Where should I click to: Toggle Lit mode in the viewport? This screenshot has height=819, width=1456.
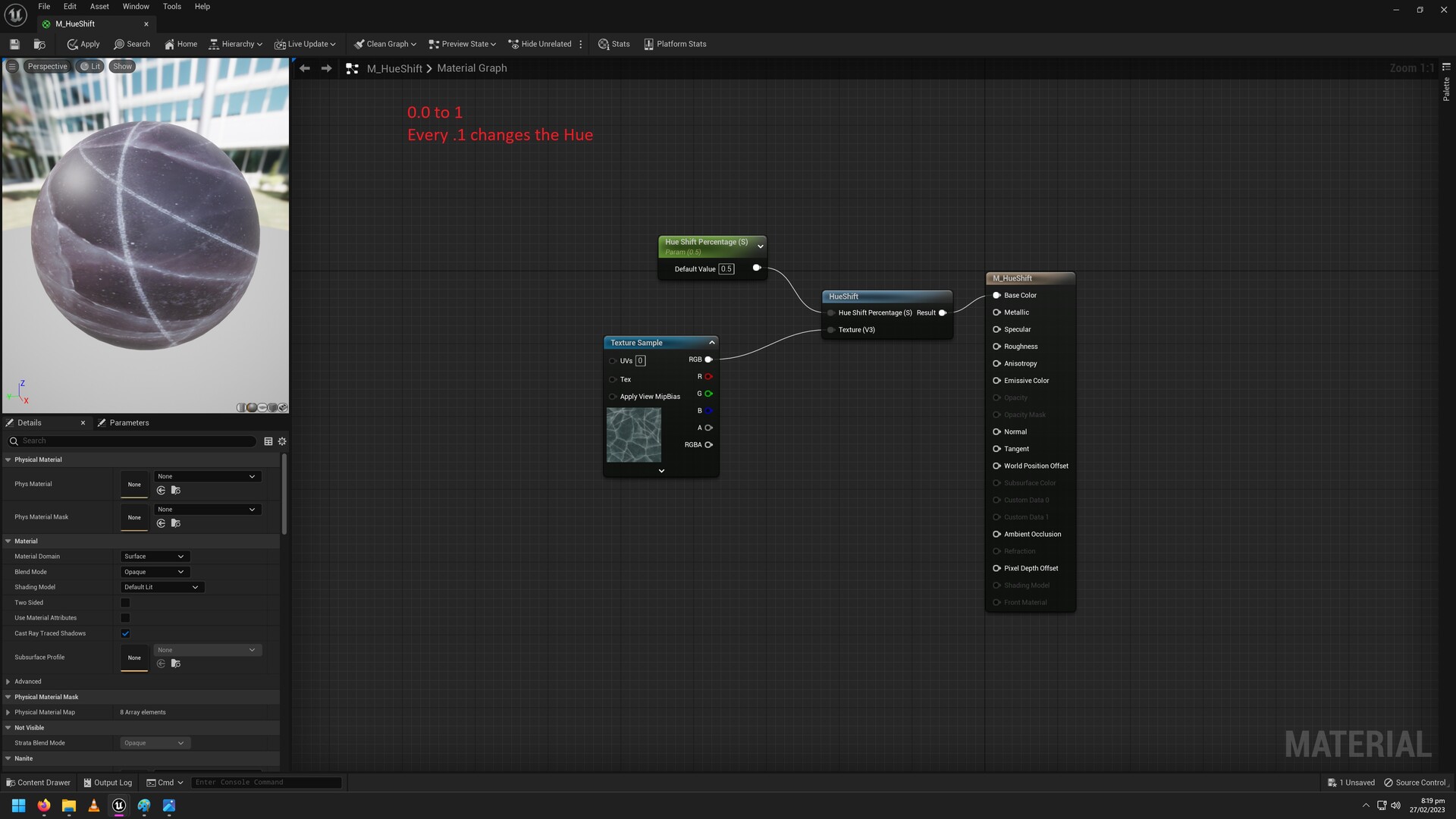(90, 66)
